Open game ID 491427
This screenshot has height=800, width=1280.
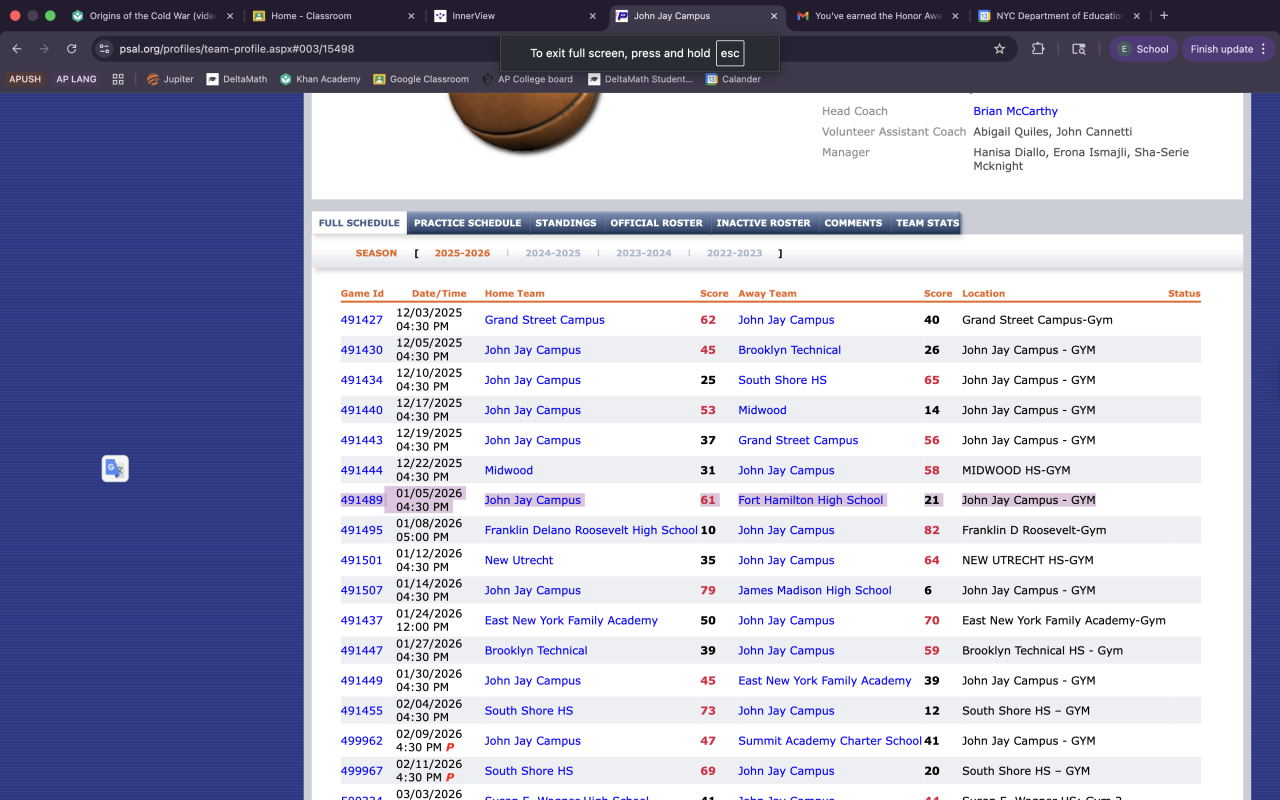361,320
